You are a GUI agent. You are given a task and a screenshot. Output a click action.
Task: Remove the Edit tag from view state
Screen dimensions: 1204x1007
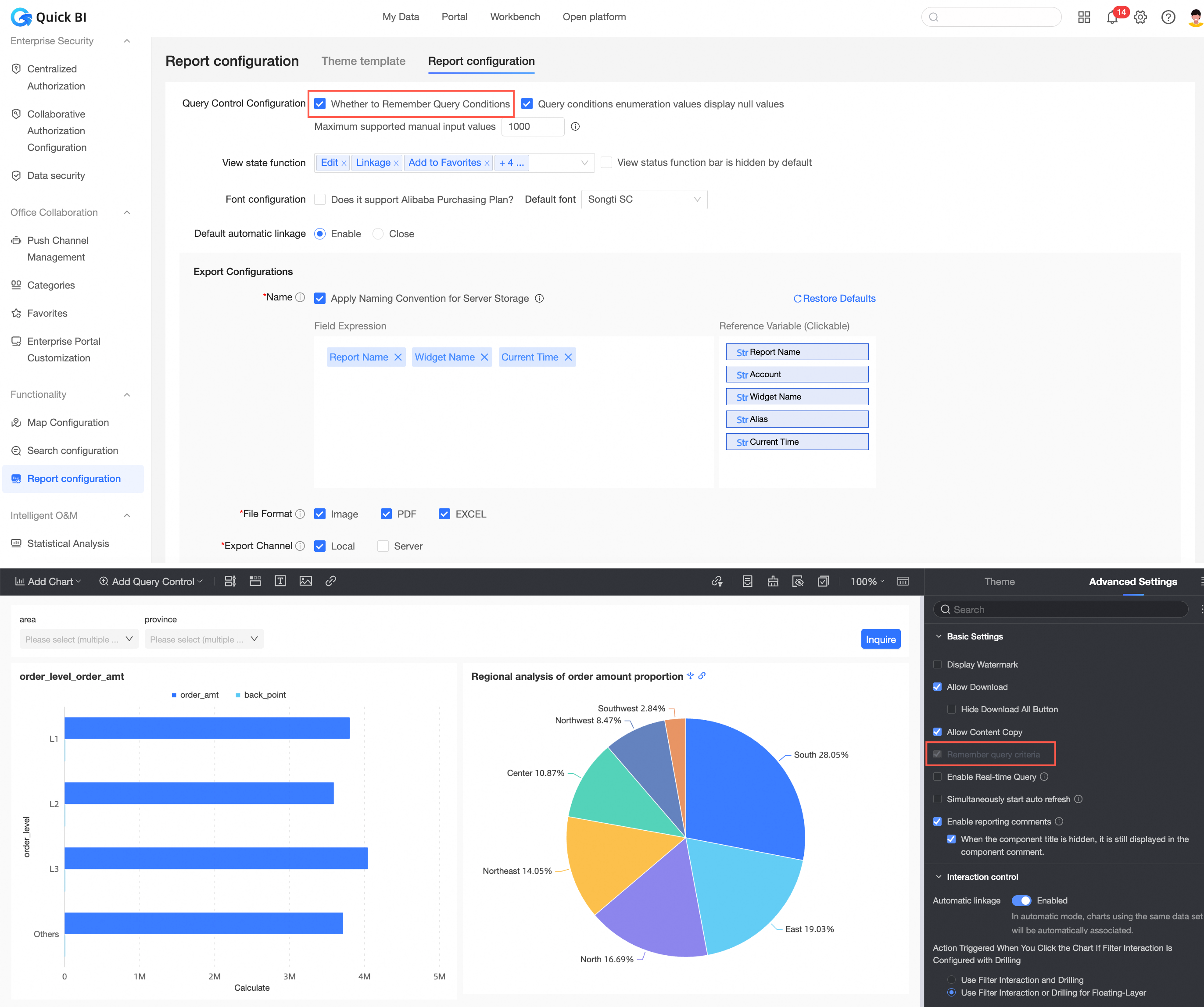pyautogui.click(x=344, y=163)
